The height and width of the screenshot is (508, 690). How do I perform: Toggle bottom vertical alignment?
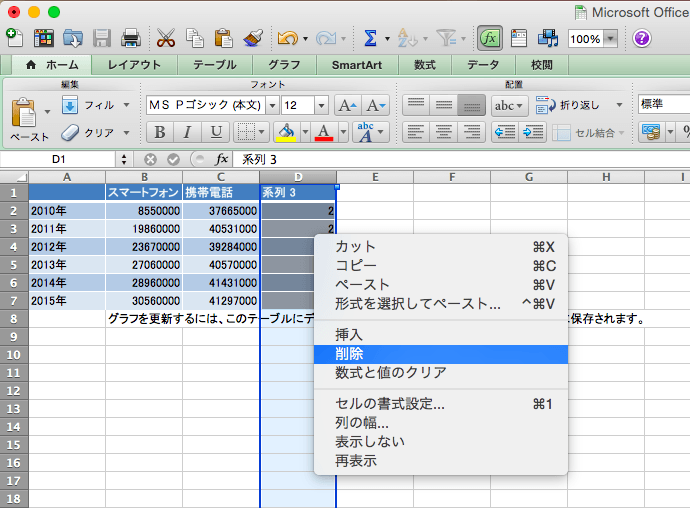pos(471,105)
